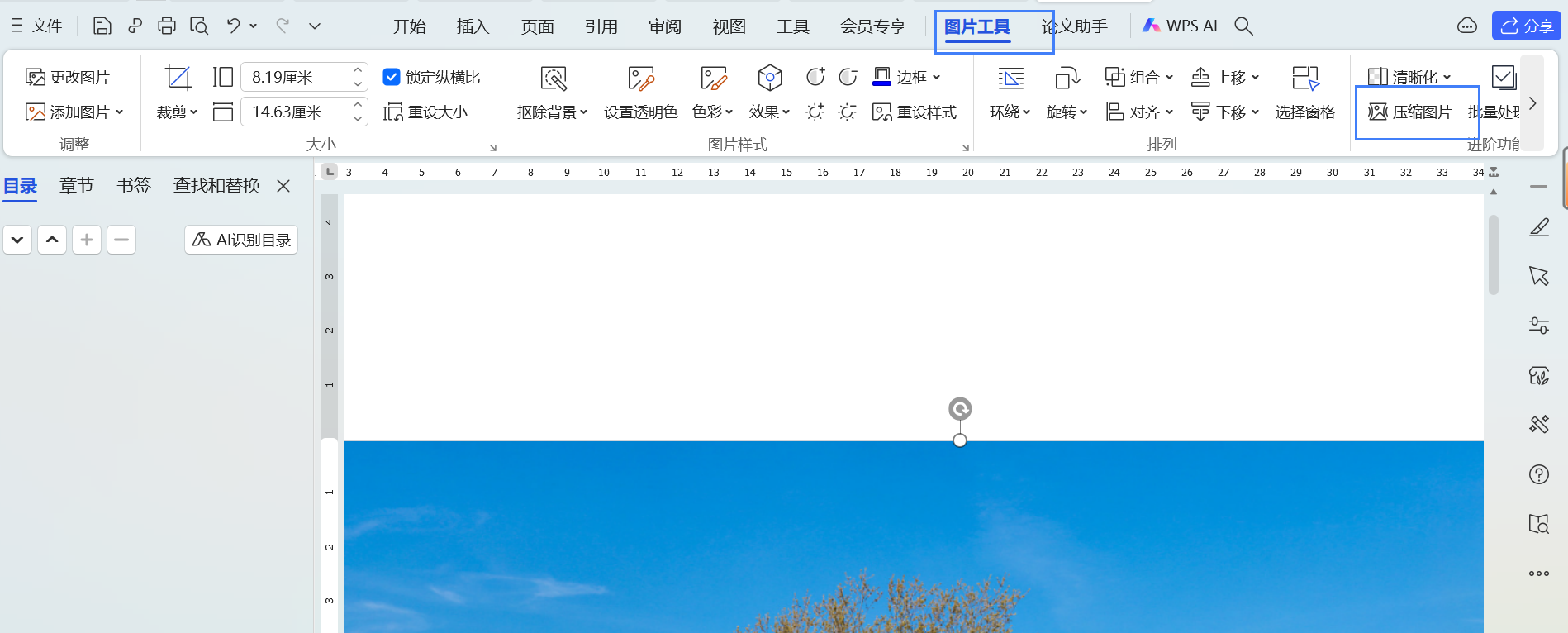Click 设置透明色 icon
This screenshot has height=633, width=1568.
[640, 79]
